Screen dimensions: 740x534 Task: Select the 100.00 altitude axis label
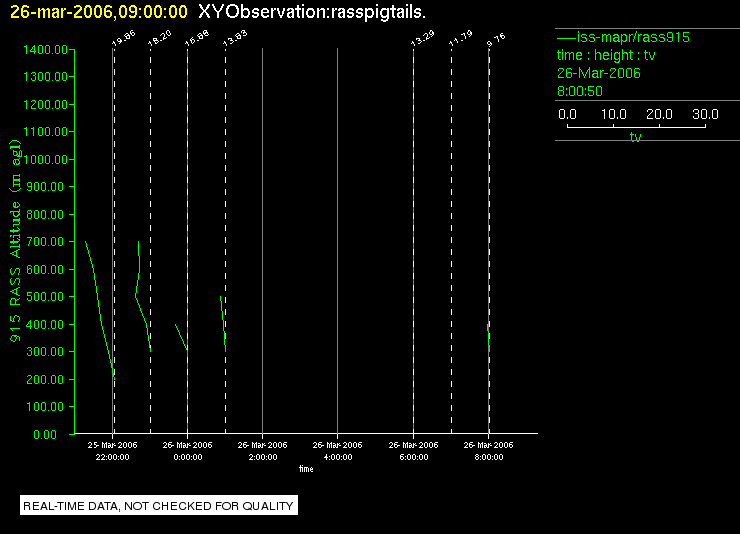click(x=45, y=407)
